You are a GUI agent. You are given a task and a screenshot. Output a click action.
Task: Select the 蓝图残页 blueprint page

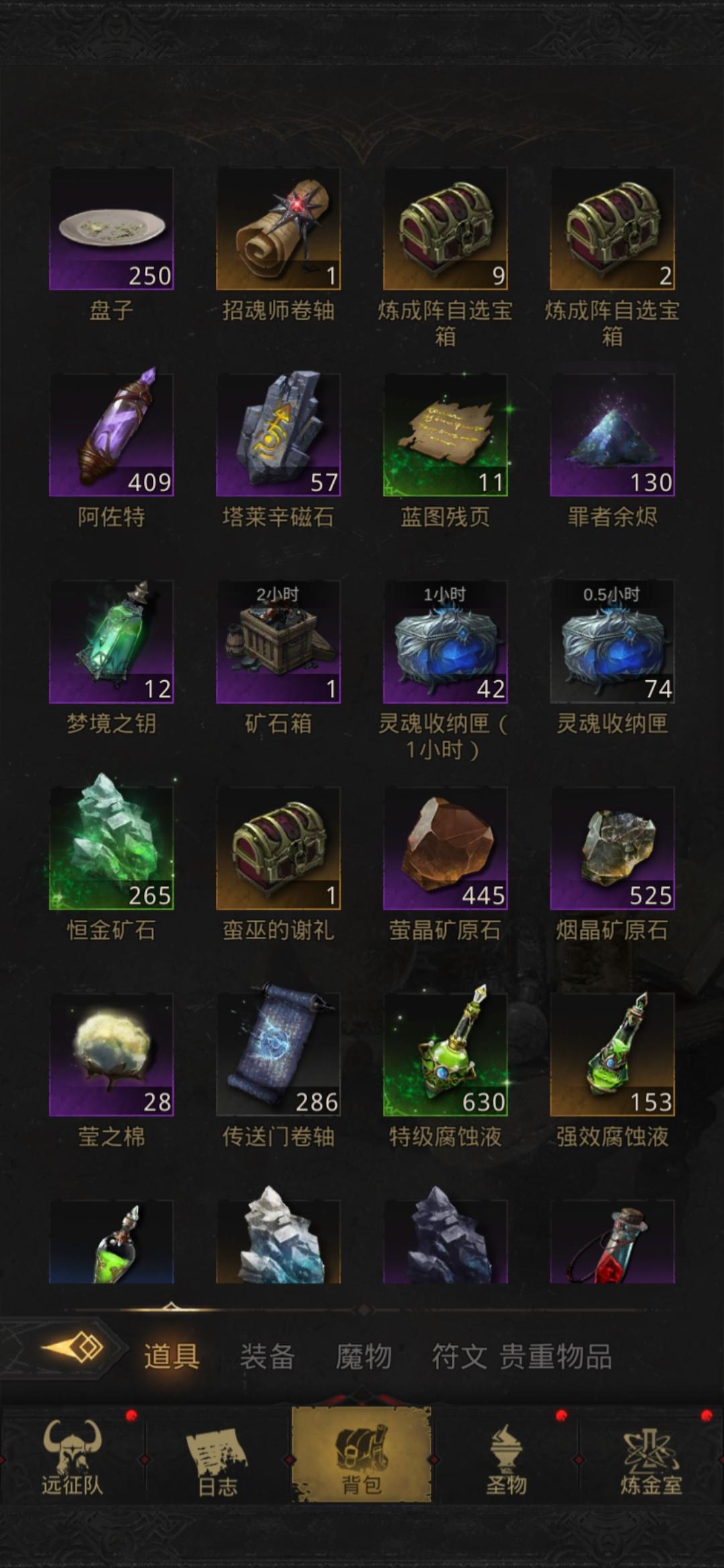point(445,435)
